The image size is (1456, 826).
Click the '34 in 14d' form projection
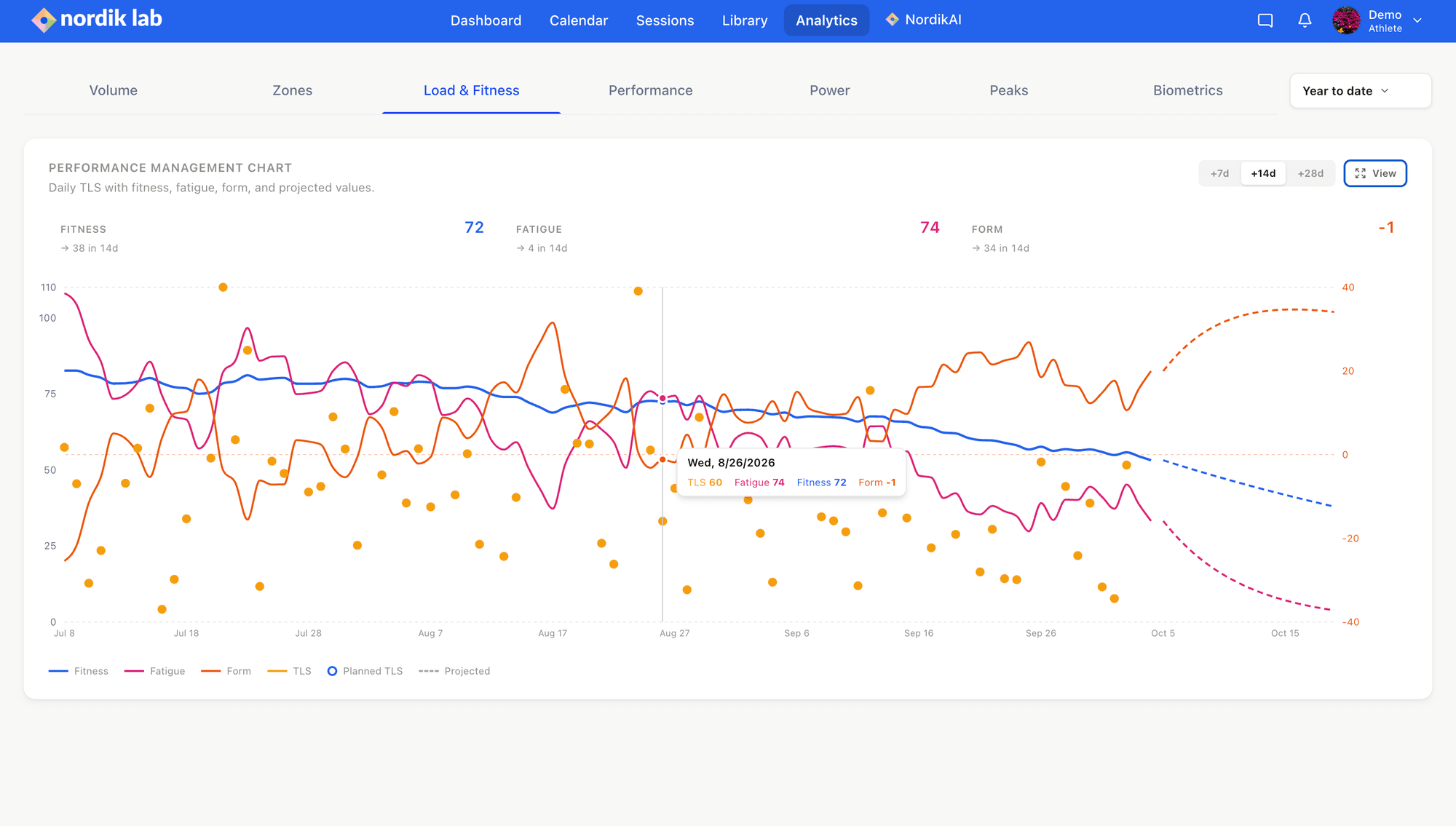tap(1001, 248)
